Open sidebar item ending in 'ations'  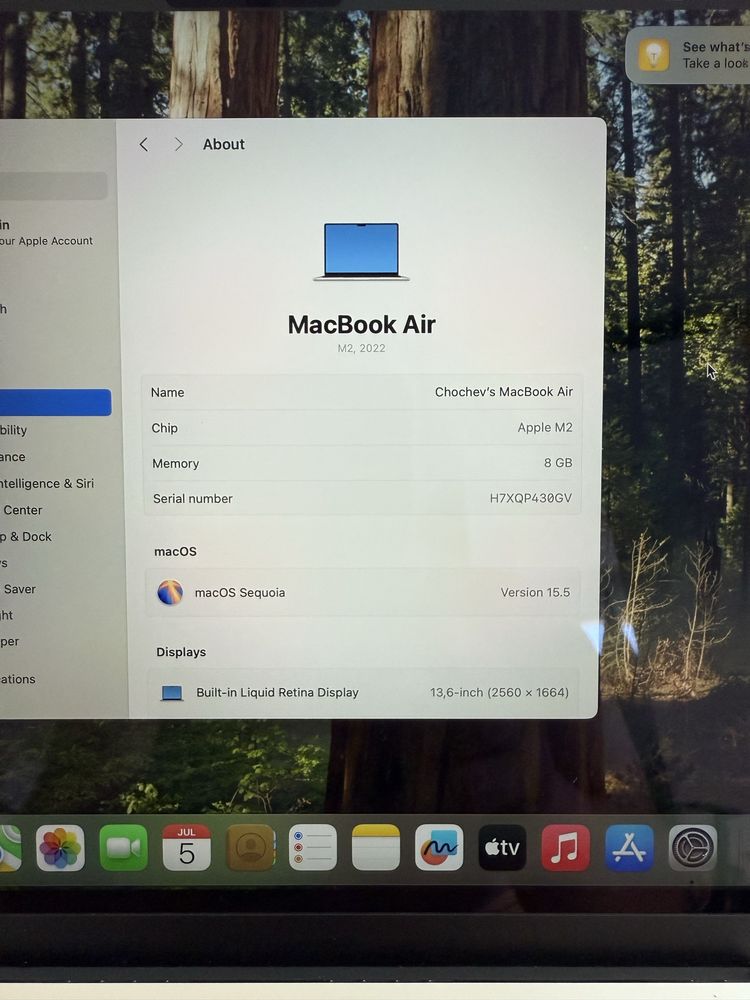[x=18, y=679]
